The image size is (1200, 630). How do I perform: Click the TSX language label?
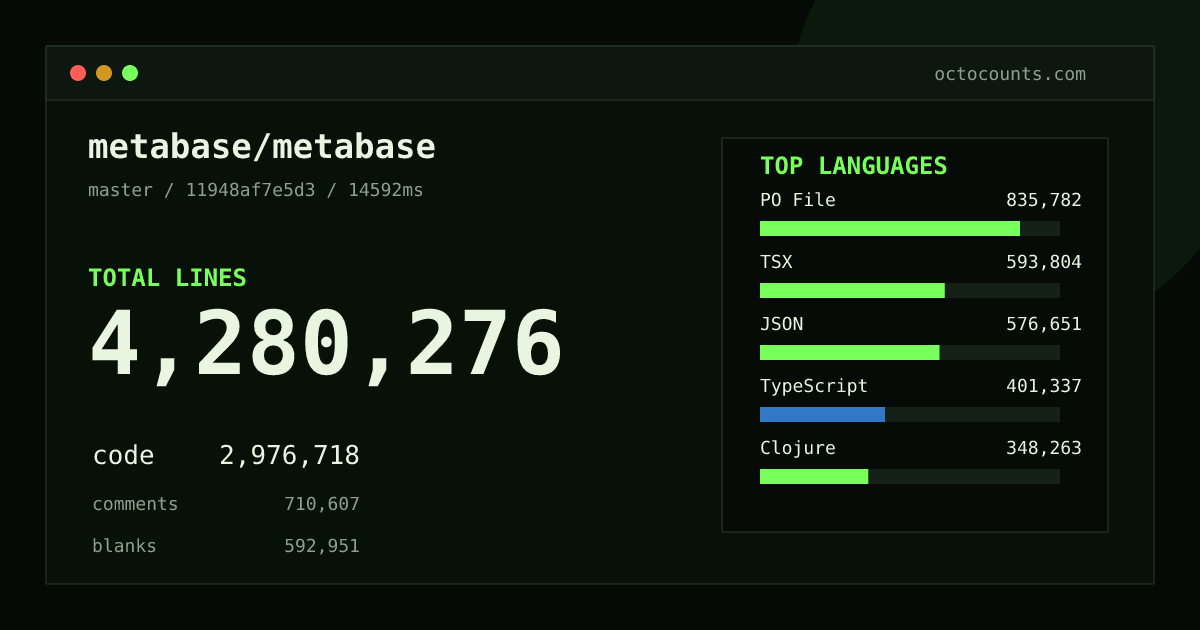point(776,262)
